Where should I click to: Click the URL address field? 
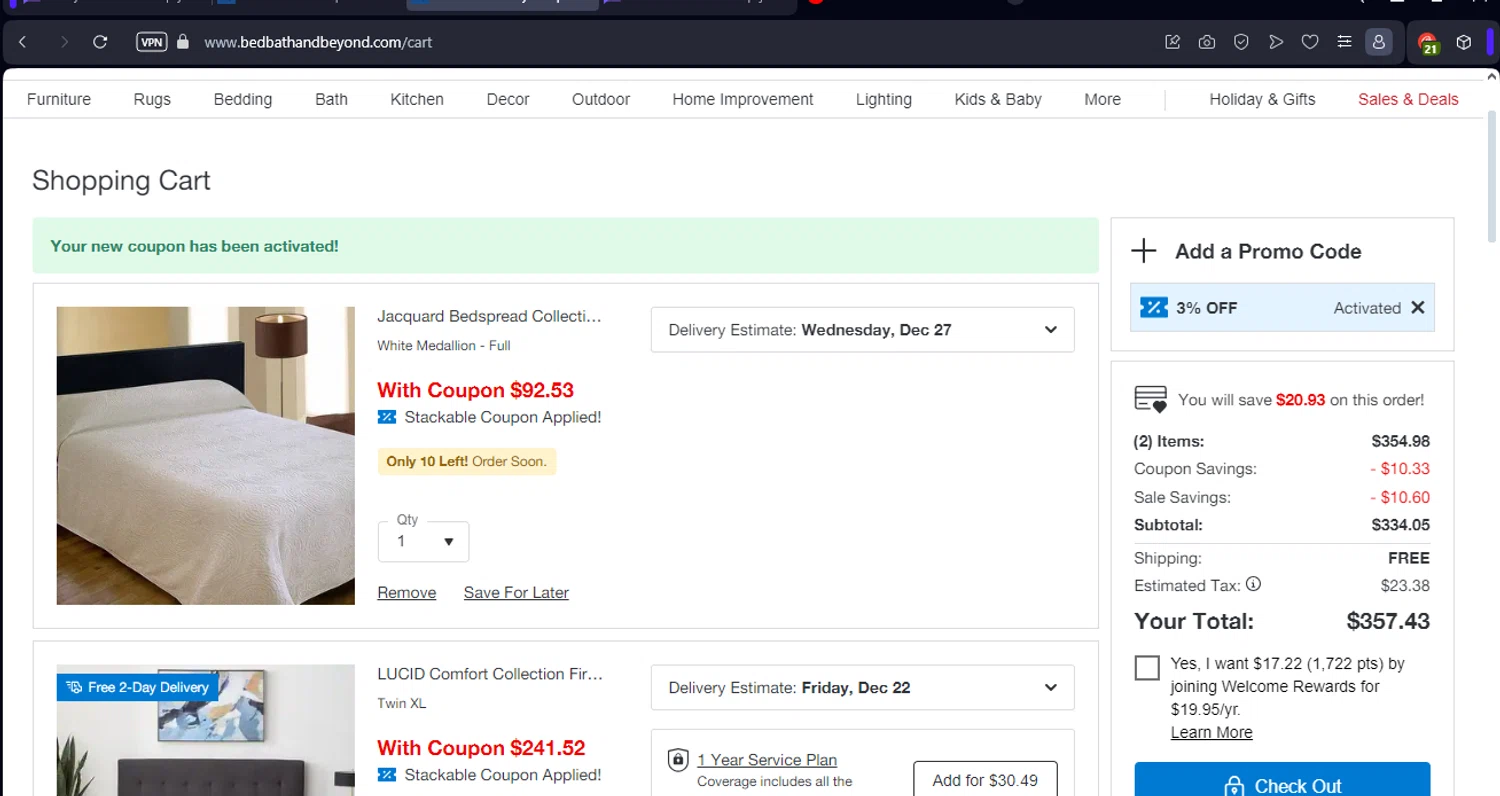click(318, 42)
